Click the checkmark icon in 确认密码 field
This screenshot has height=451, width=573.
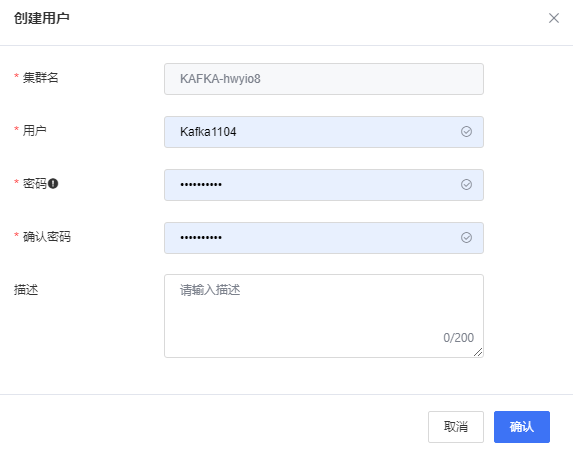pyautogui.click(x=466, y=238)
